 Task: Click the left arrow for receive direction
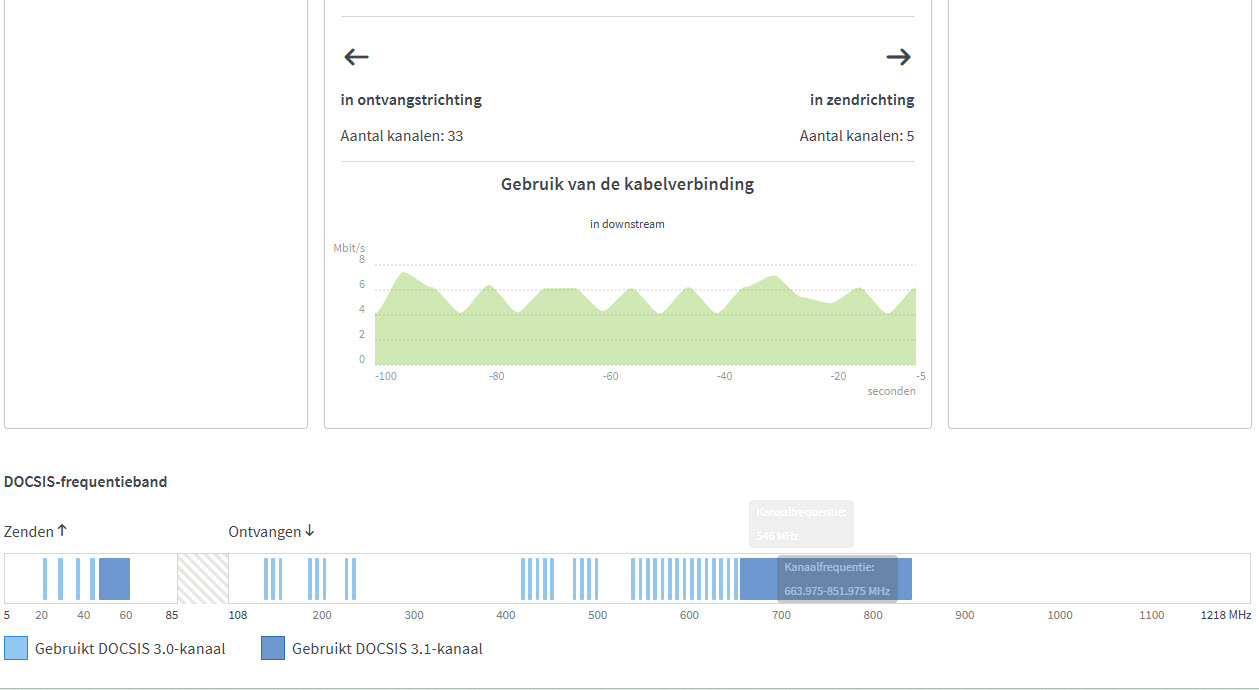356,57
